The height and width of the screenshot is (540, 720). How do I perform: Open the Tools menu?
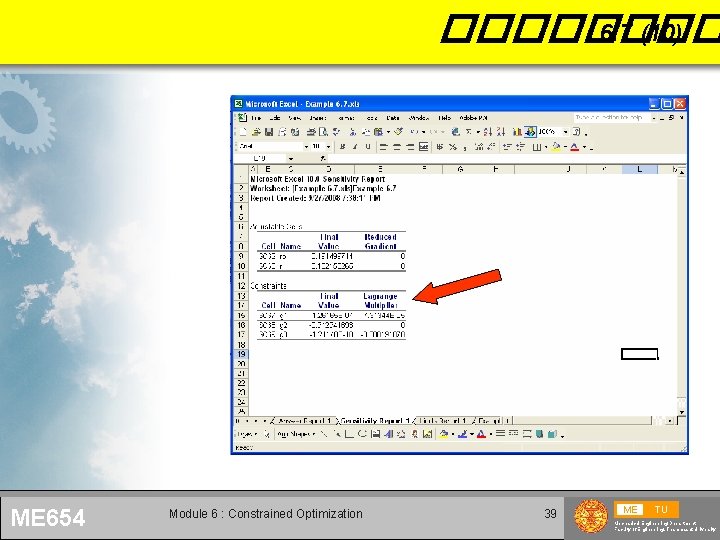click(x=371, y=118)
